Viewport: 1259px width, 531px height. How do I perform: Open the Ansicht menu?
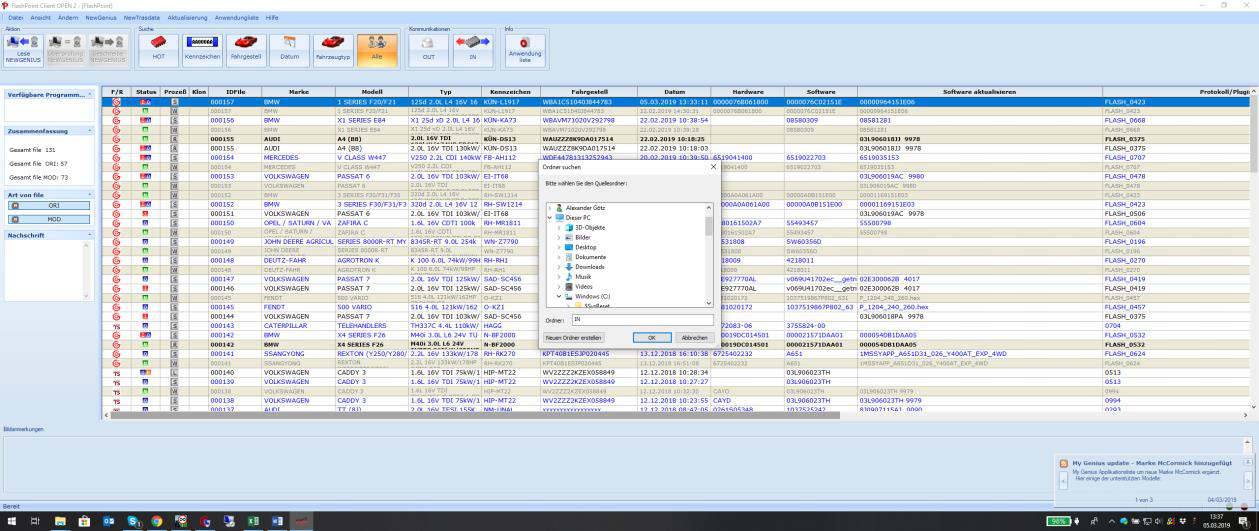(41, 18)
